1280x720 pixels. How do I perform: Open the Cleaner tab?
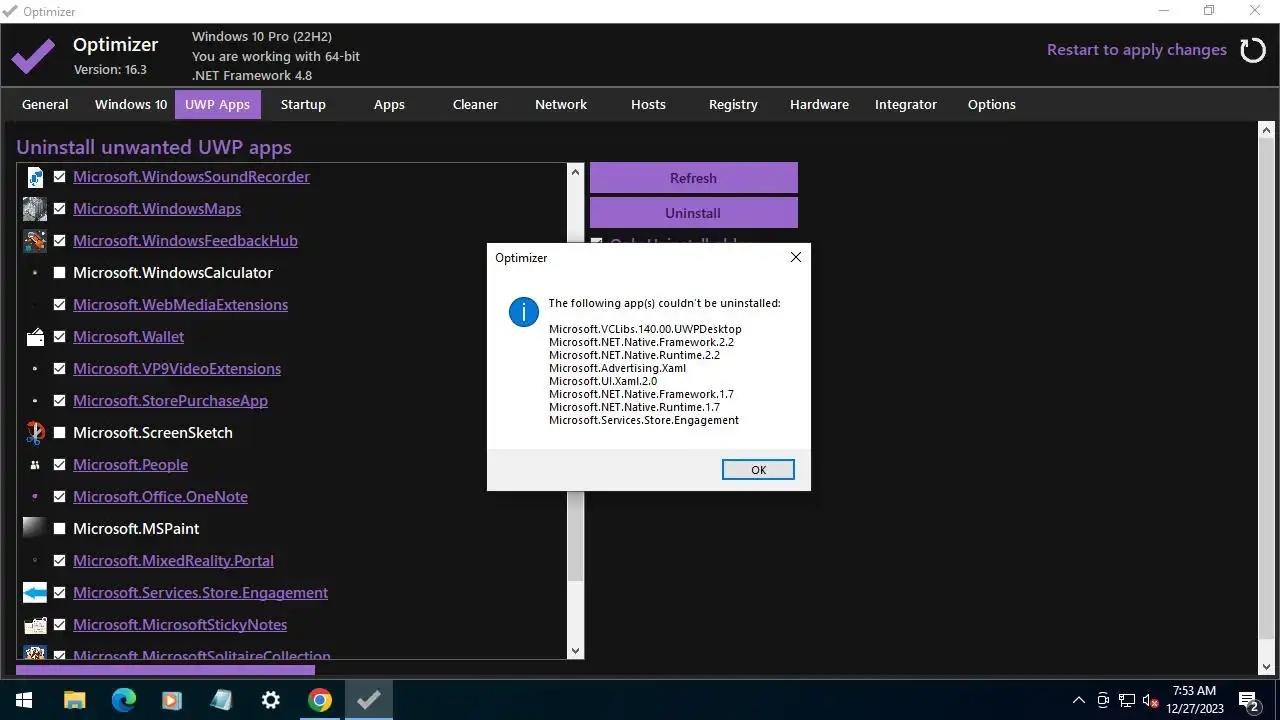click(475, 104)
